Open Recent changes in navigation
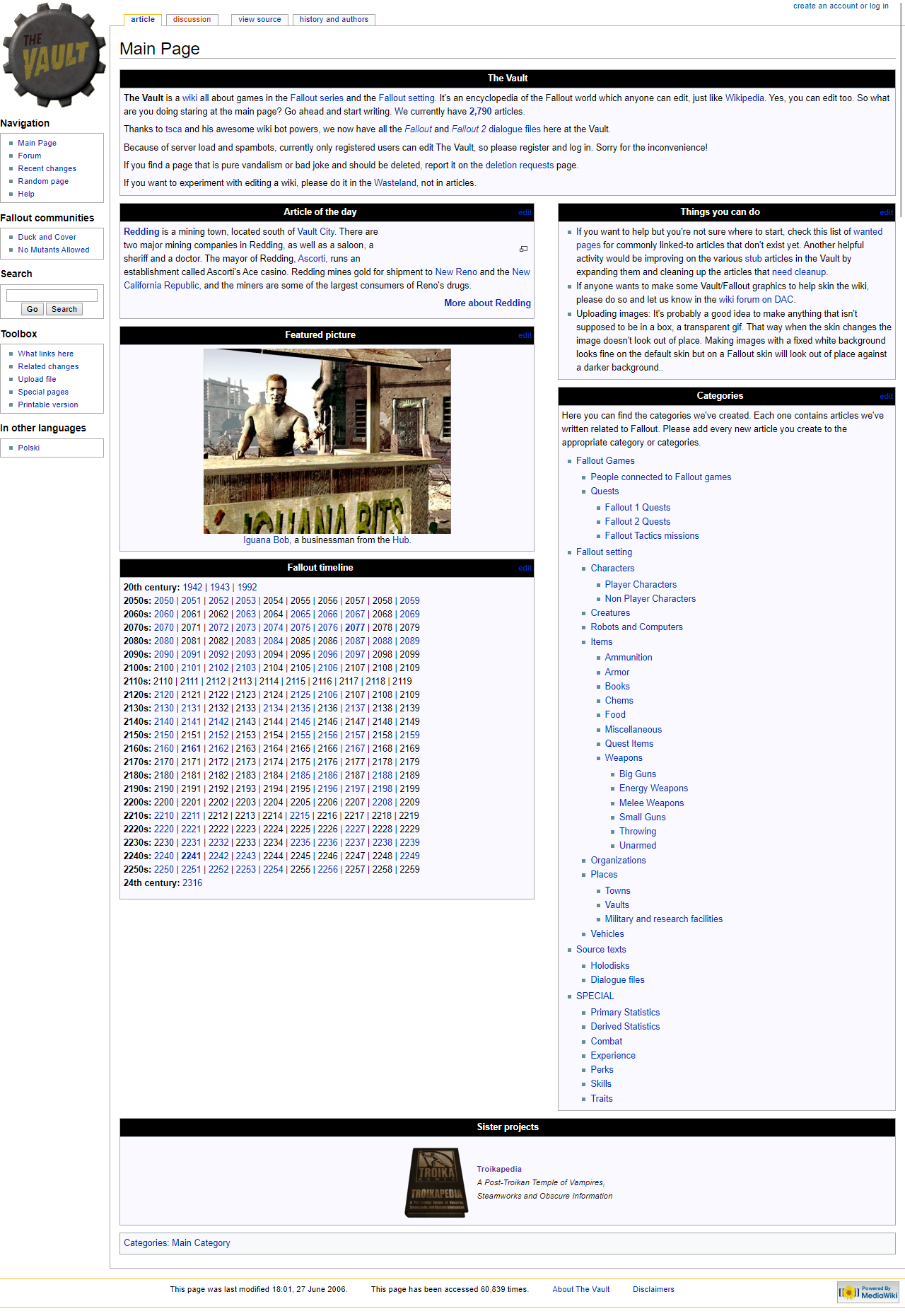Image resolution: width=905 pixels, height=1316 pixels. click(x=47, y=168)
